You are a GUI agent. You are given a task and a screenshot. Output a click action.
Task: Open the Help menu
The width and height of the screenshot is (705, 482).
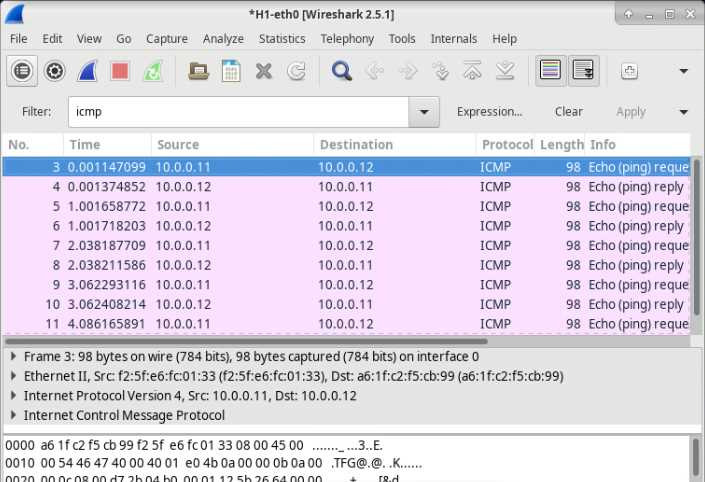[504, 39]
